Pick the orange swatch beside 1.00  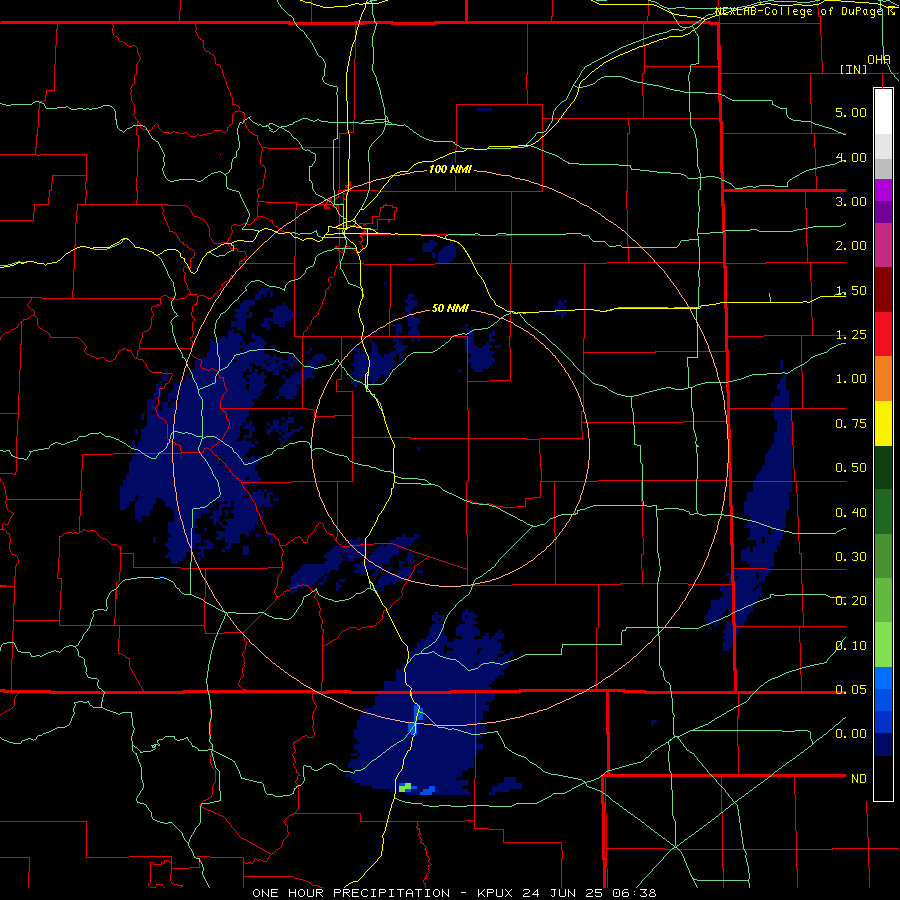point(883,379)
